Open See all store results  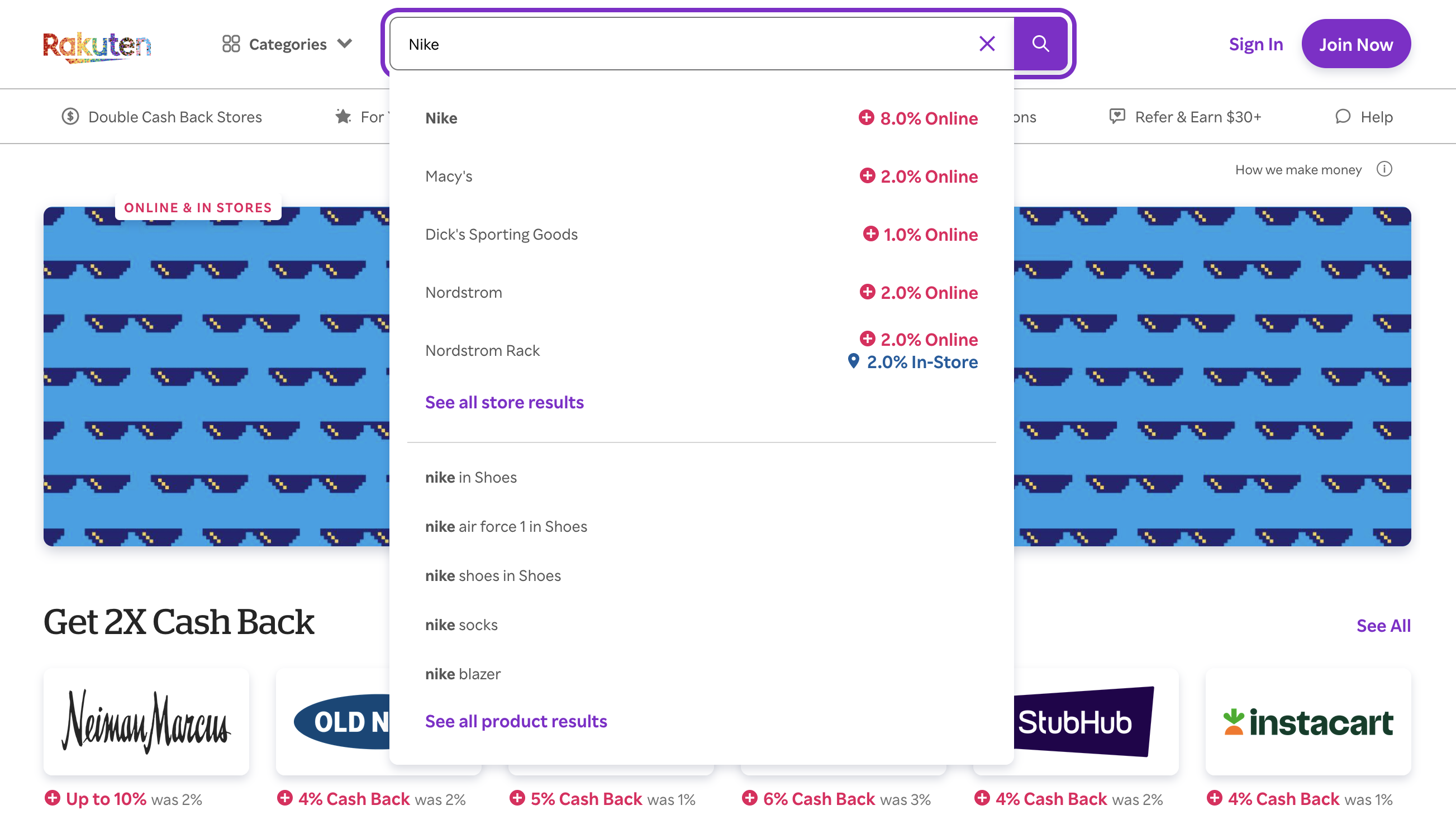pyautogui.click(x=505, y=402)
